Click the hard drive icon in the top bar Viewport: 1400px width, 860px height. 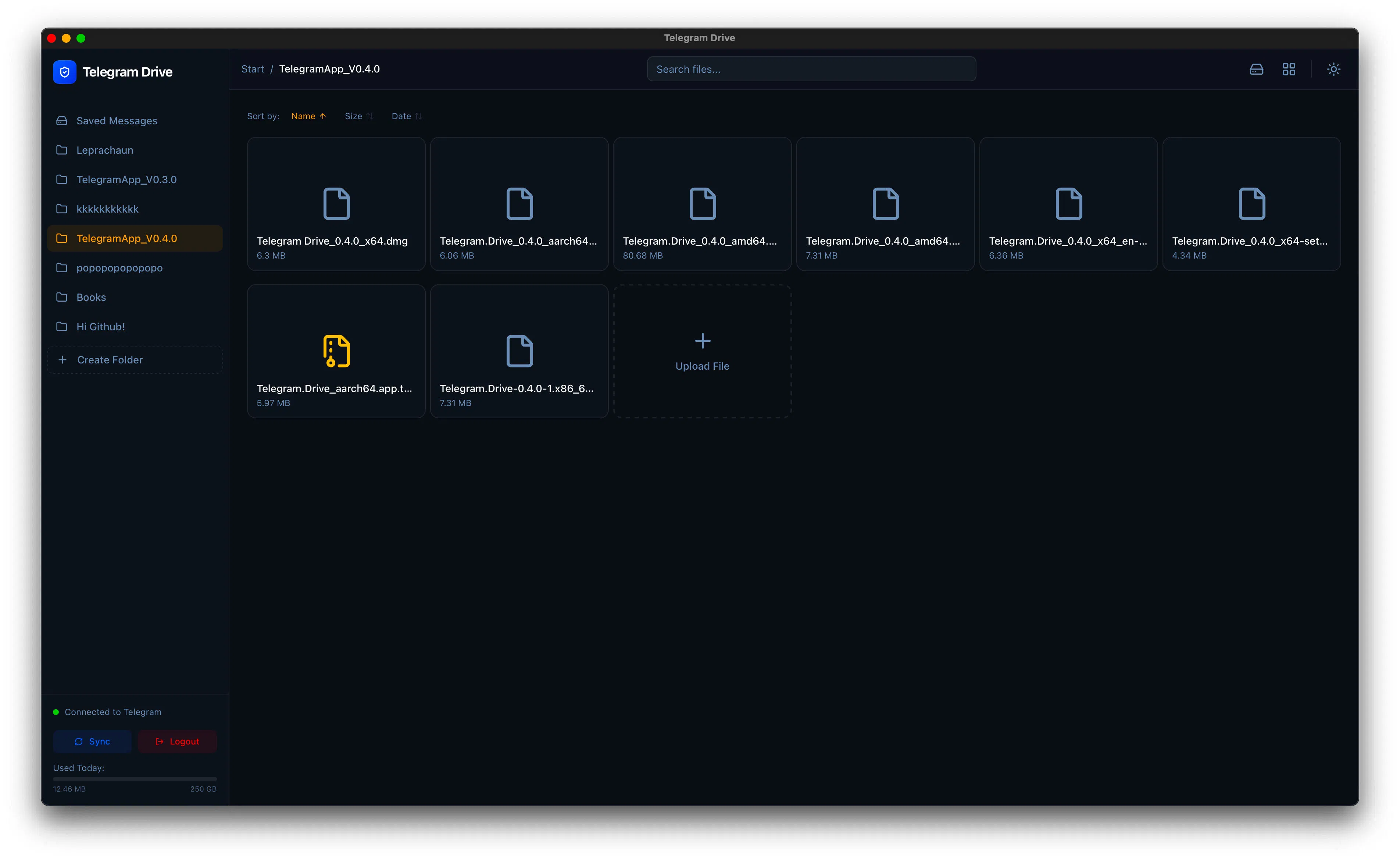click(1256, 70)
